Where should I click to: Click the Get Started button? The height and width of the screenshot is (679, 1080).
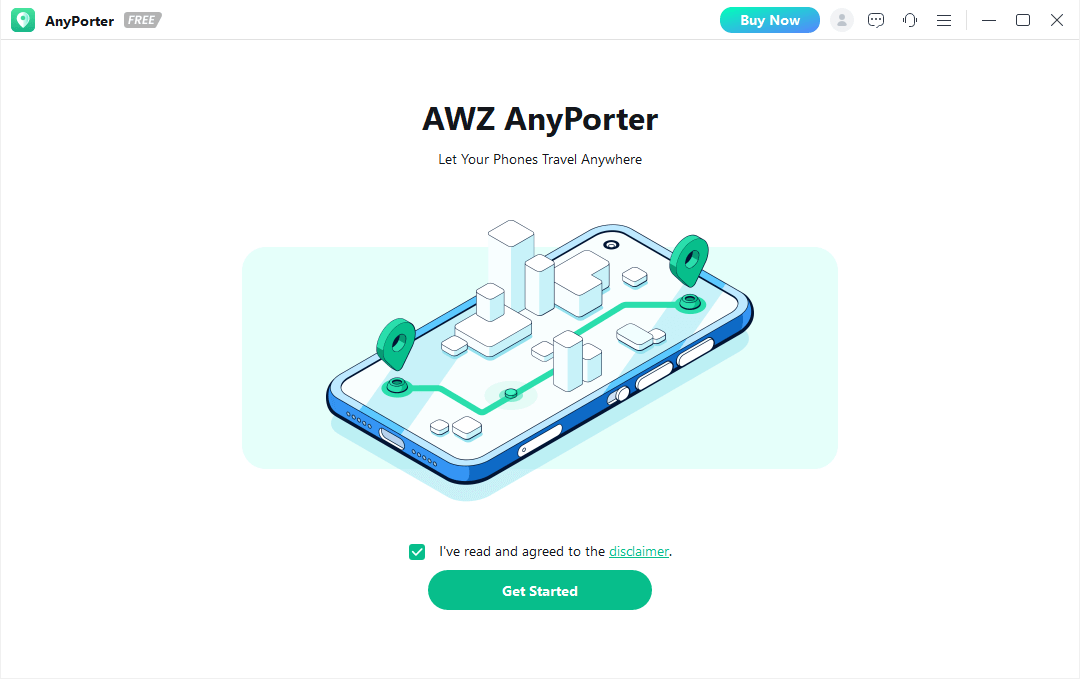pos(540,590)
